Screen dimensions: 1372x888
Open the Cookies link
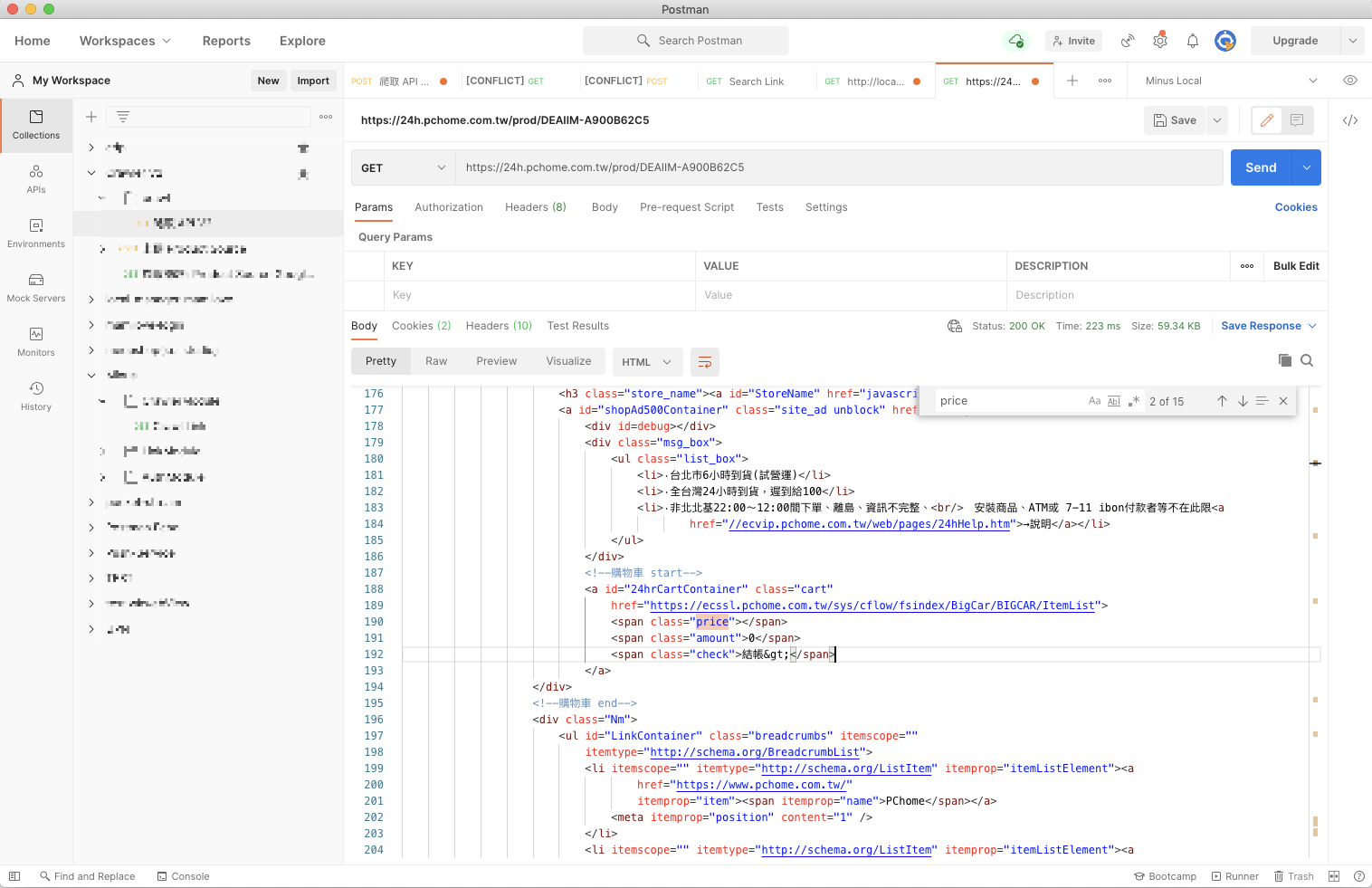tap(1296, 207)
